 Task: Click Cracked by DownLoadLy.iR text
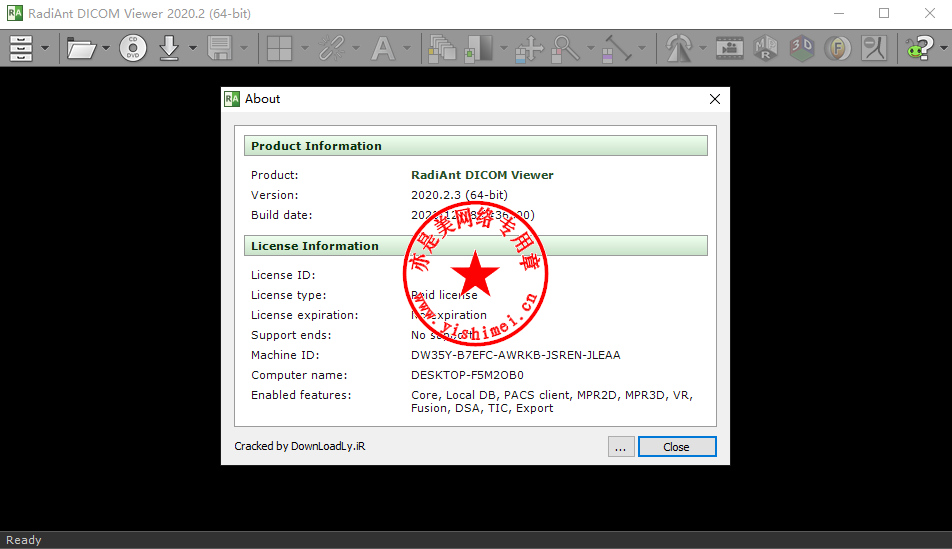(300, 446)
